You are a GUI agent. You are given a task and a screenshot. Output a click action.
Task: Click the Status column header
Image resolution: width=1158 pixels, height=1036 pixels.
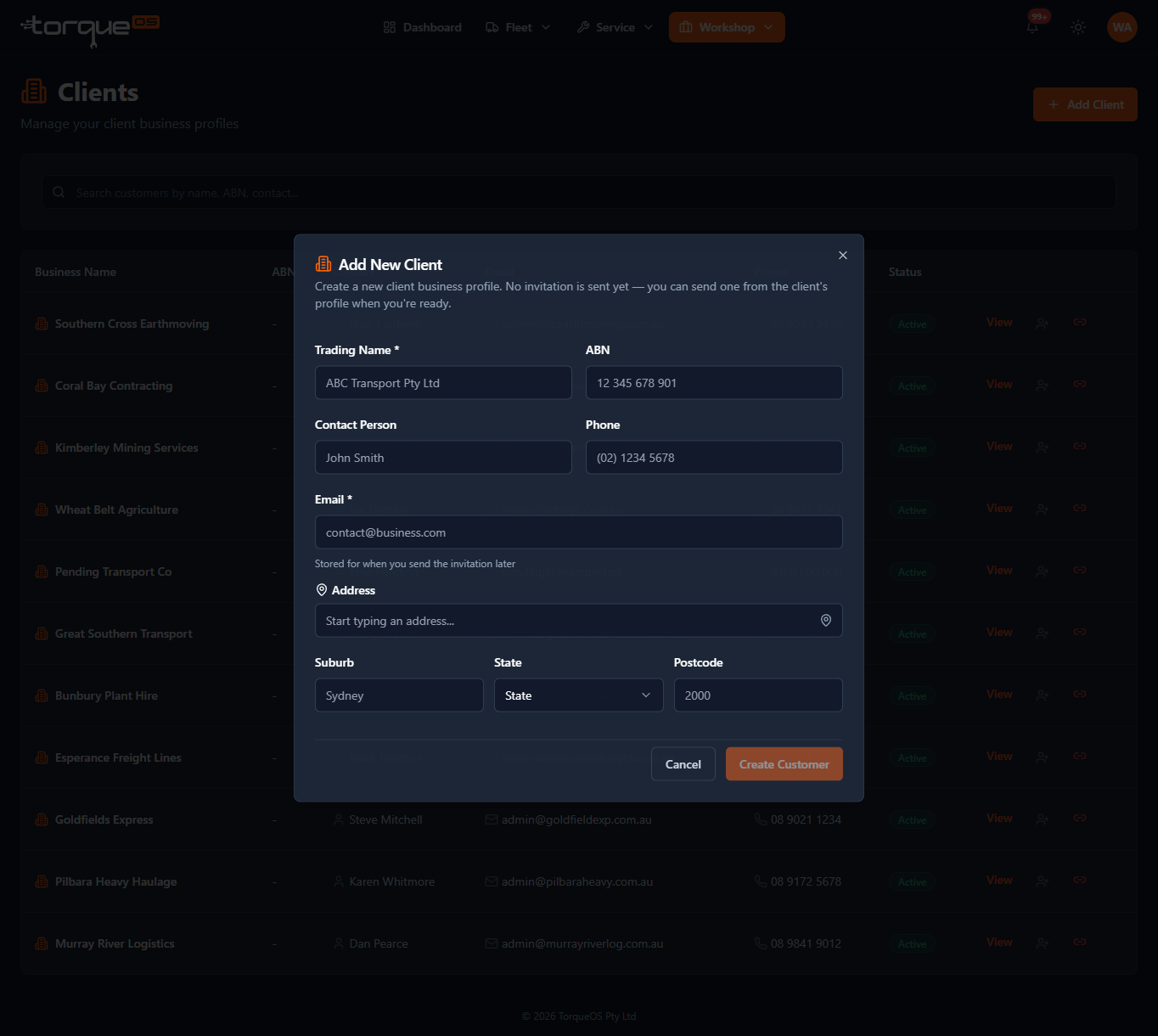click(x=905, y=272)
